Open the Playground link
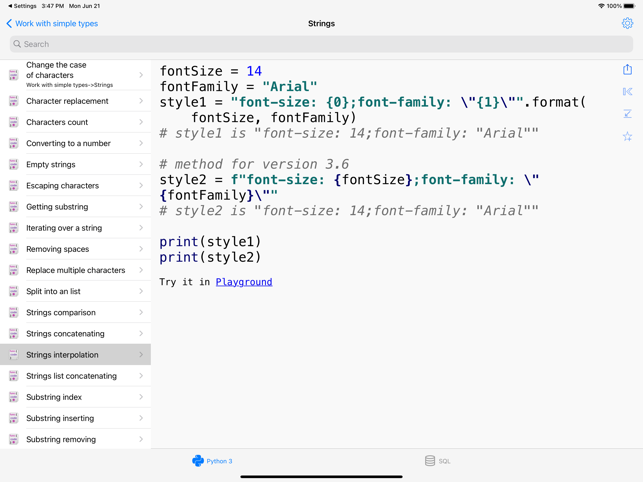The width and height of the screenshot is (643, 482). pos(244,282)
